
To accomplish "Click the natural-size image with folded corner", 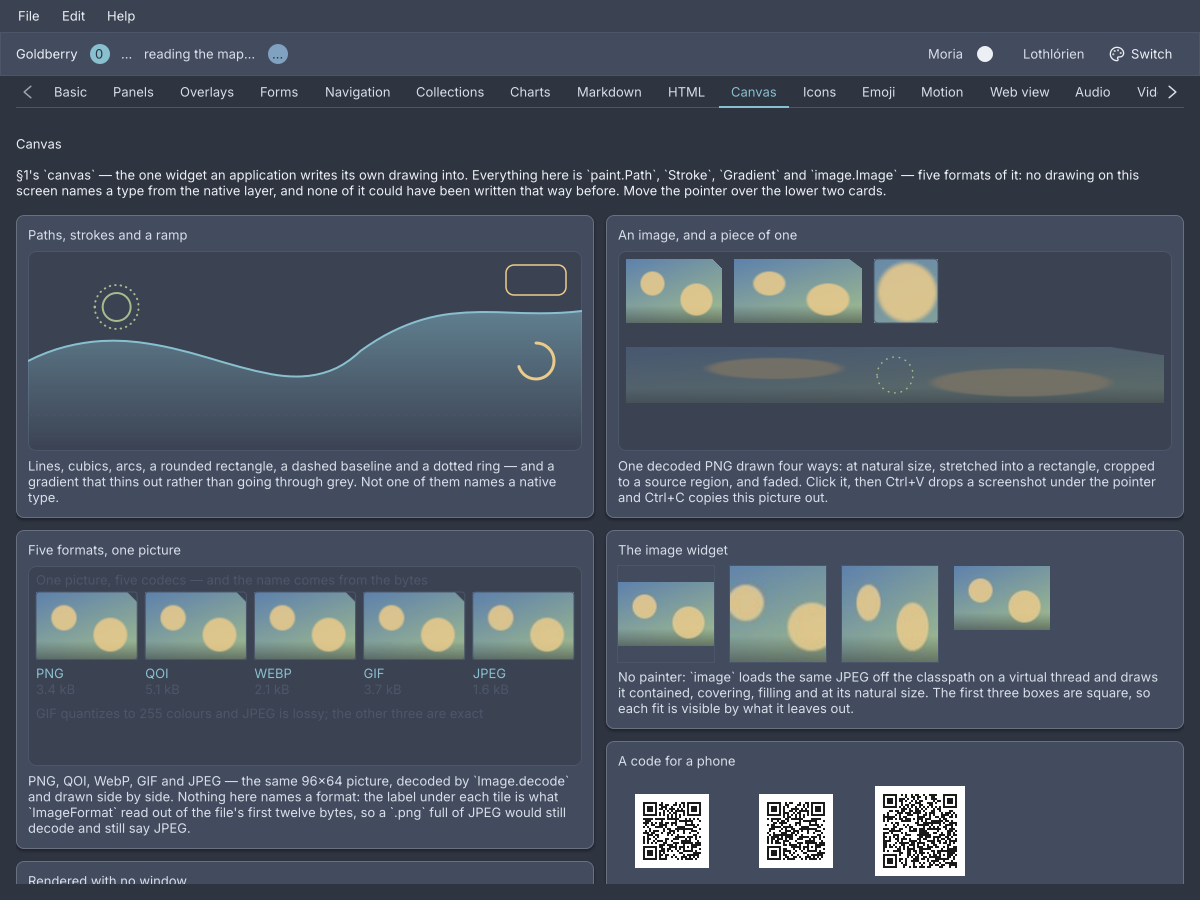I will click(x=674, y=291).
